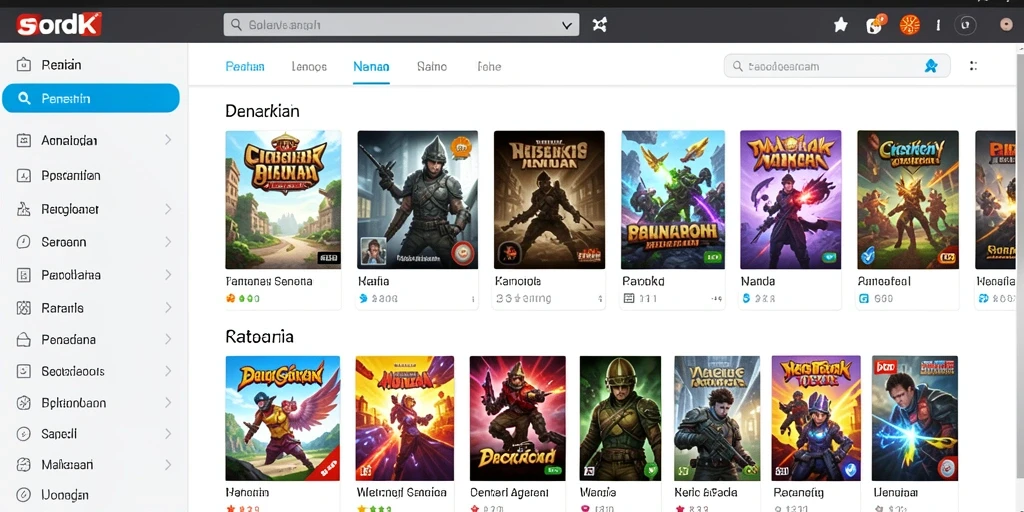Viewport: 1024px width, 512px height.
Task: Switch to the Lenoos tab
Action: (x=309, y=66)
